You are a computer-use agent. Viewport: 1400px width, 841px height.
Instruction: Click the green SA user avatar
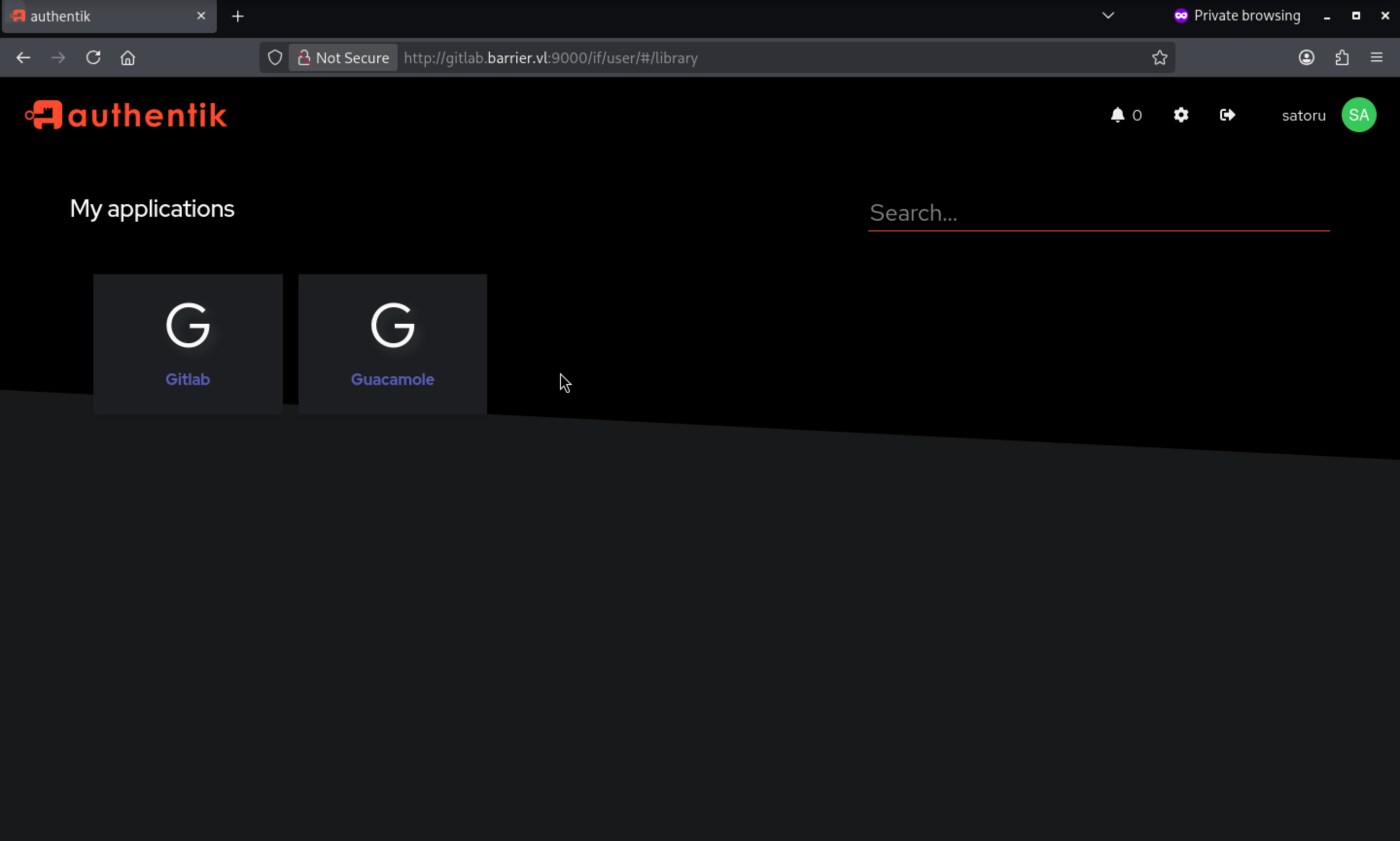(x=1359, y=115)
